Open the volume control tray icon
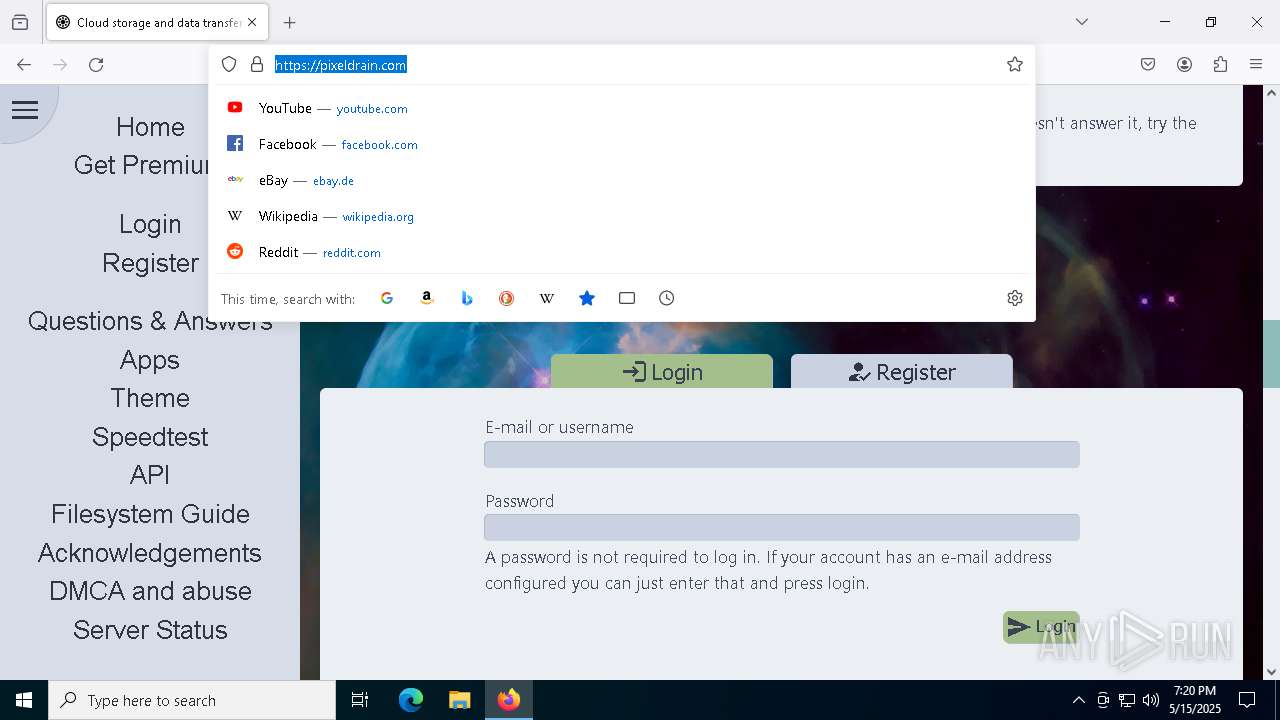Screen dimensions: 1280x720 tap(1151, 700)
